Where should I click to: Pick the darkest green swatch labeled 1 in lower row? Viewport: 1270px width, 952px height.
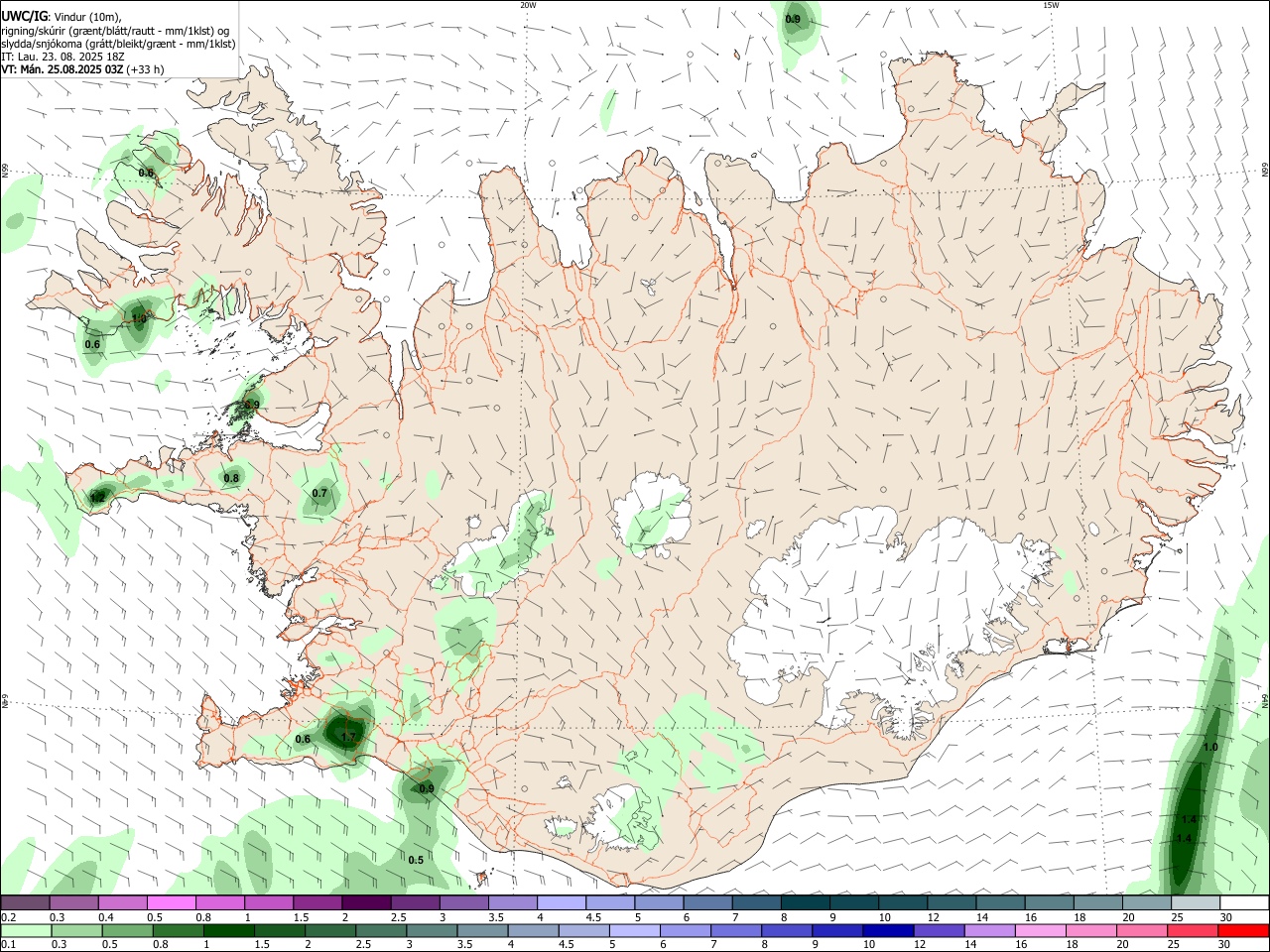tap(229, 930)
